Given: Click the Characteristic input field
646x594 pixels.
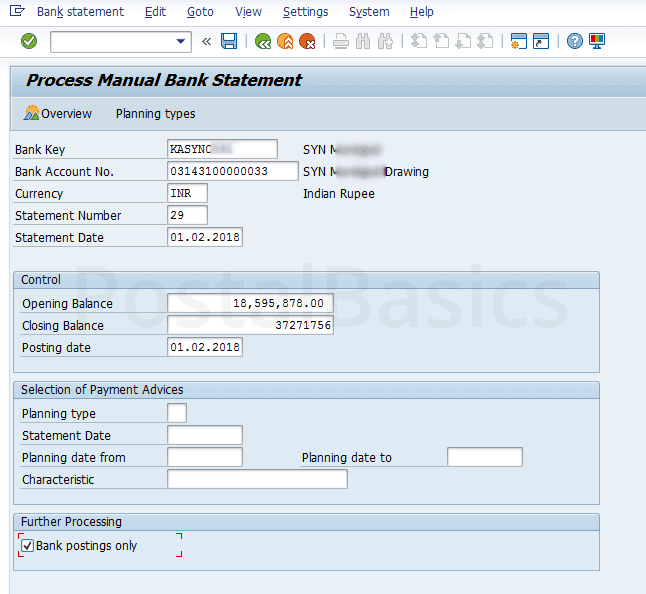Looking at the screenshot, I should 257,479.
